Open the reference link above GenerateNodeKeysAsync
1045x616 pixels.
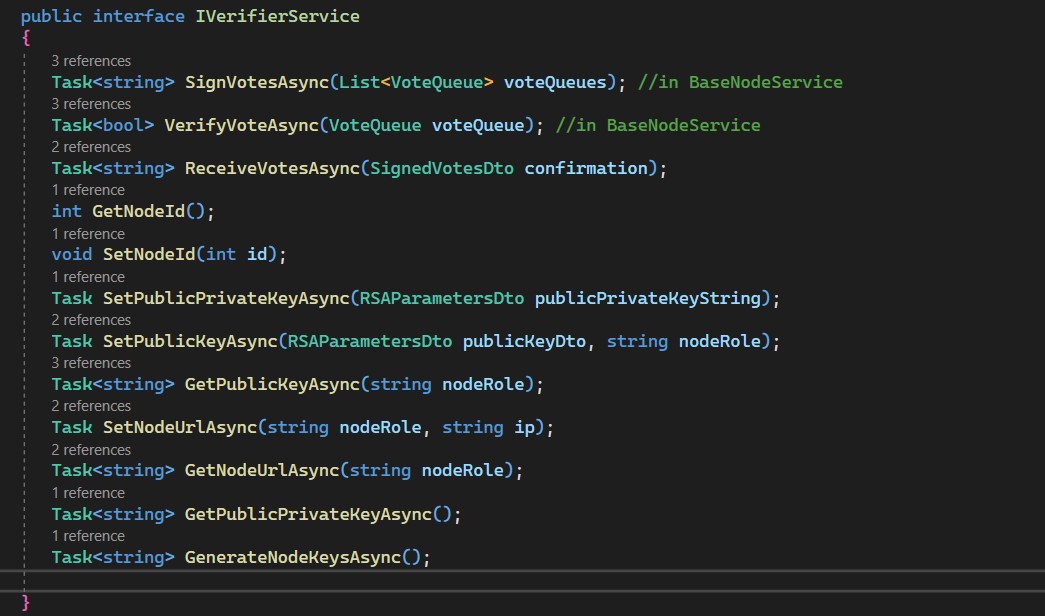88,536
